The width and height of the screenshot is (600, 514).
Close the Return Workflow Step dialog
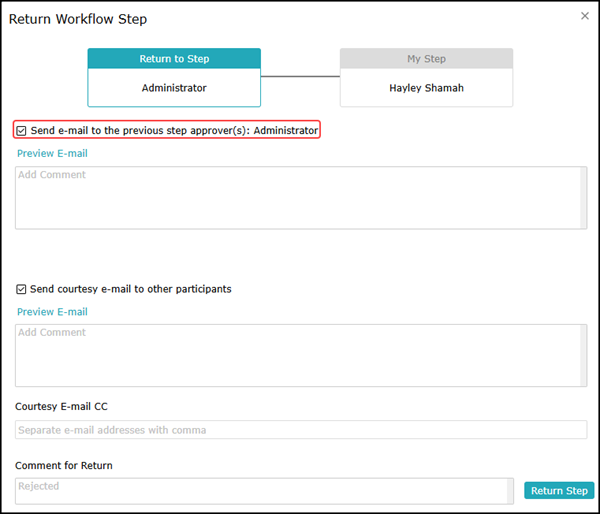tap(585, 16)
